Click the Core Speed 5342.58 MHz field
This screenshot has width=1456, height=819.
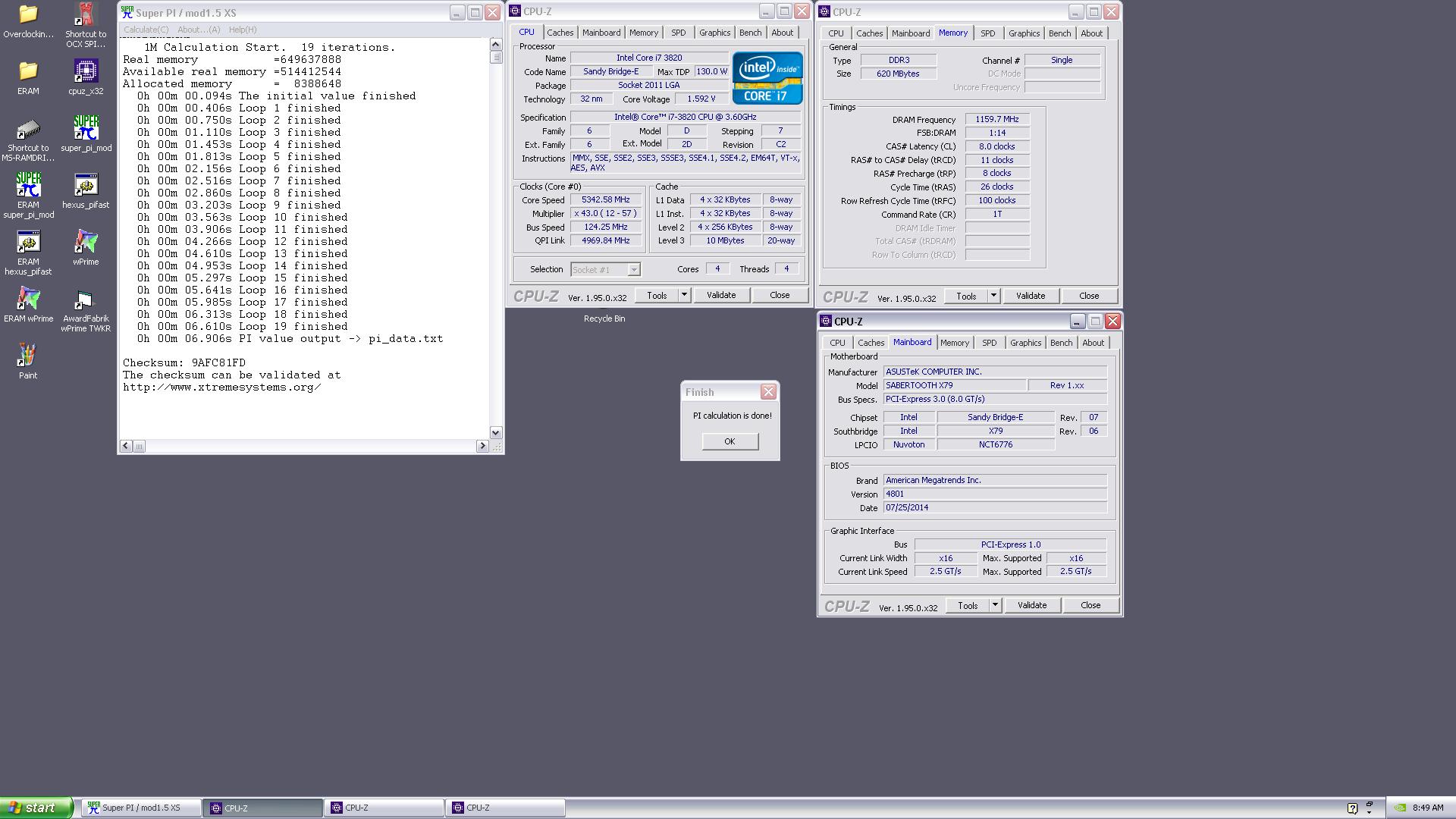click(605, 200)
